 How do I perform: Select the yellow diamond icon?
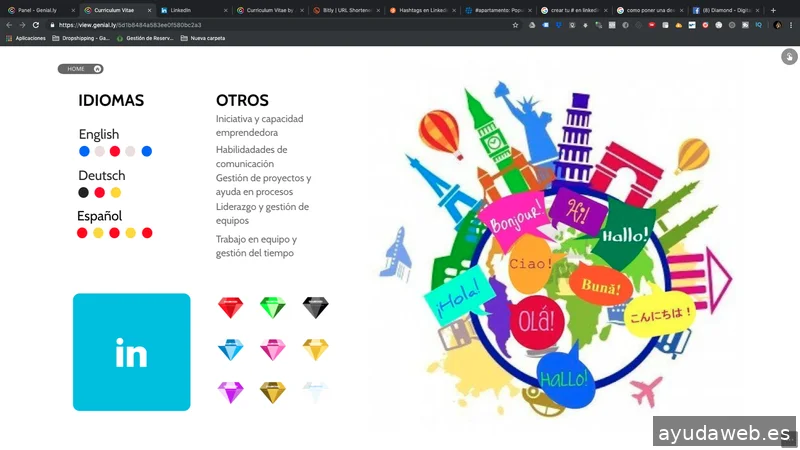coord(315,350)
